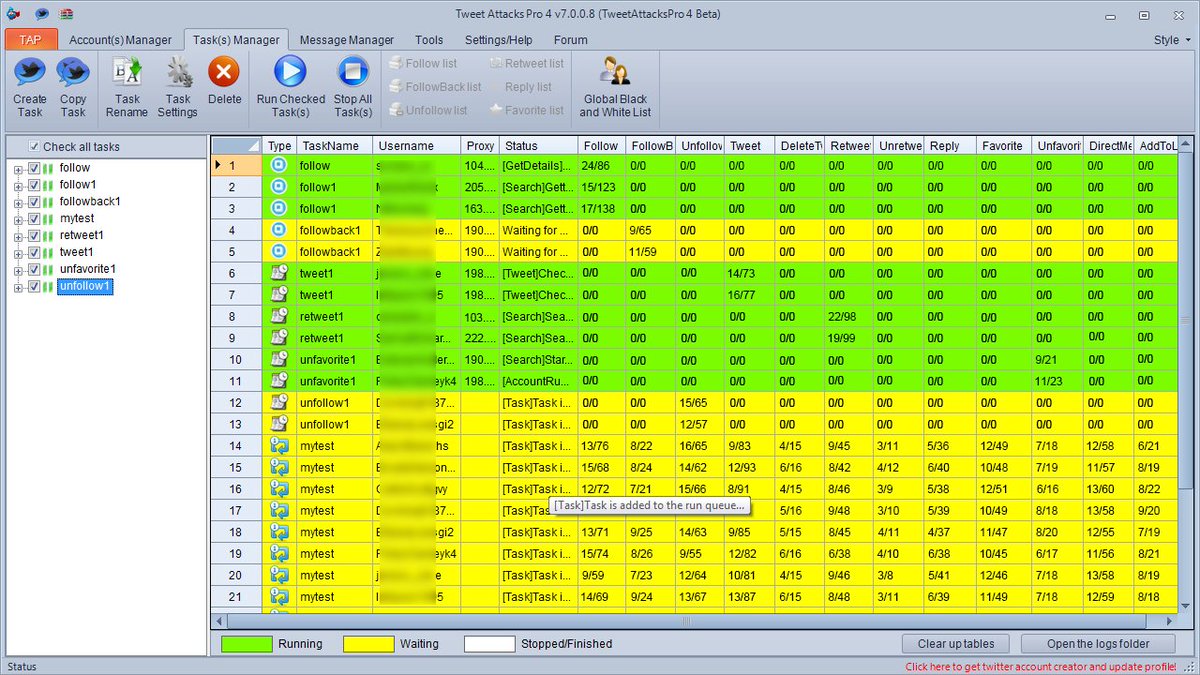Expand the follow1 tree node
Viewport: 1200px width, 675px height.
click(18, 185)
